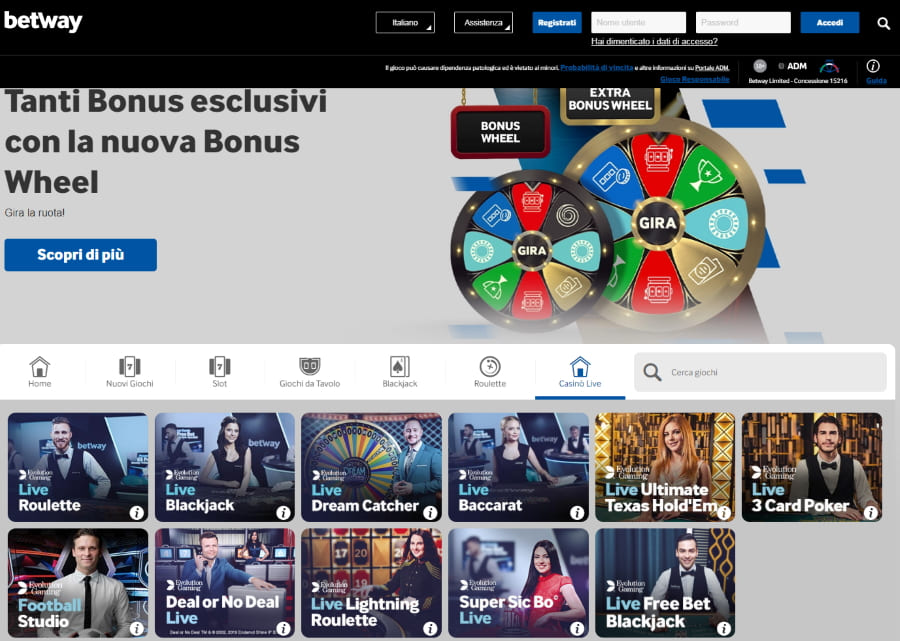Click the Nome utente input field

[x=638, y=22]
